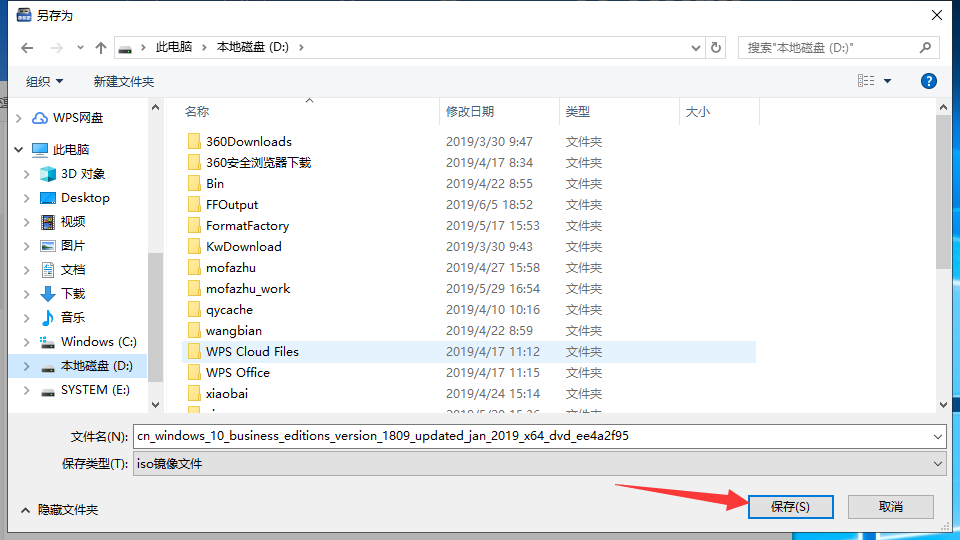
Task: Open the 3D 对象 folder
Action: (82, 174)
